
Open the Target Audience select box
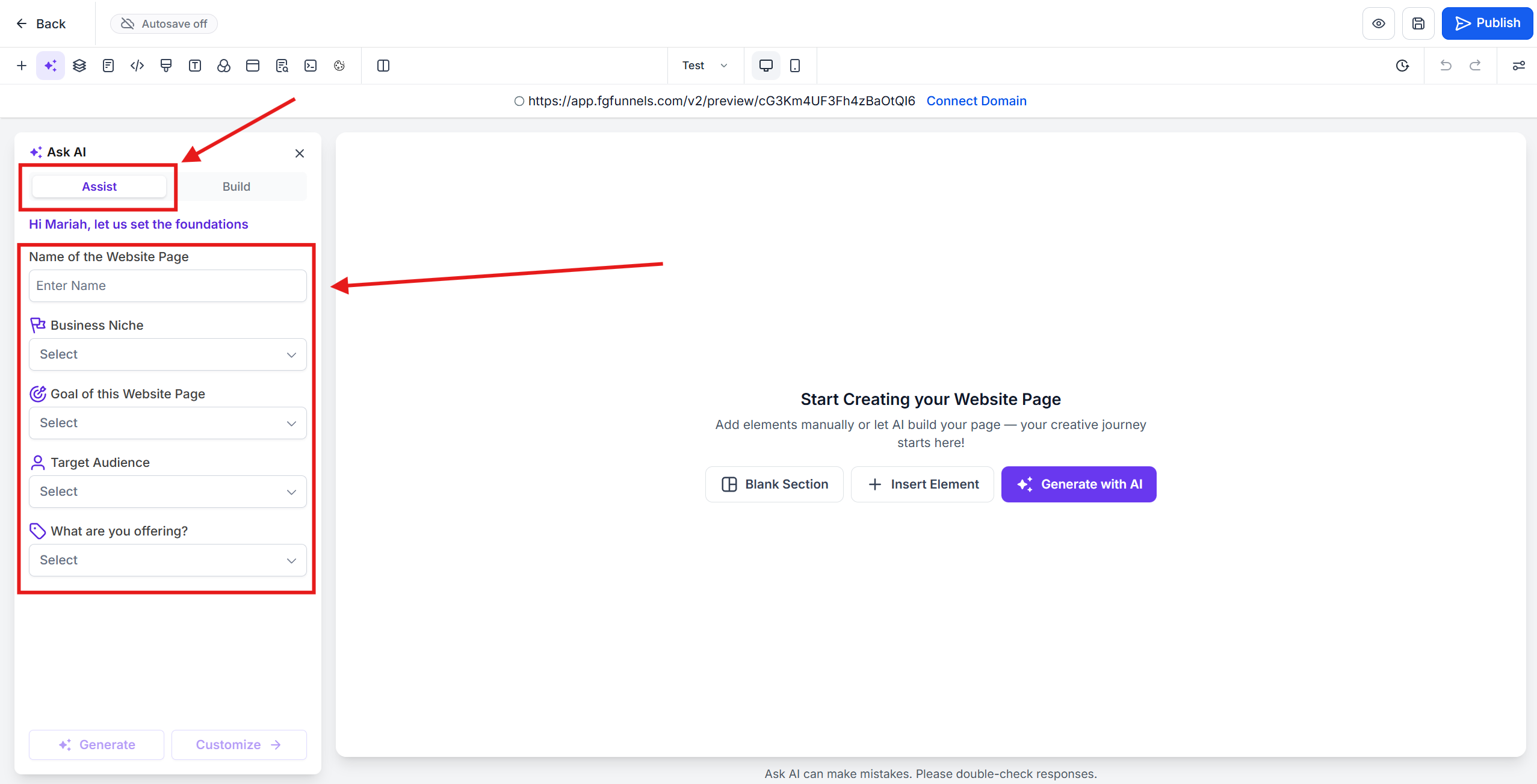[x=167, y=492]
